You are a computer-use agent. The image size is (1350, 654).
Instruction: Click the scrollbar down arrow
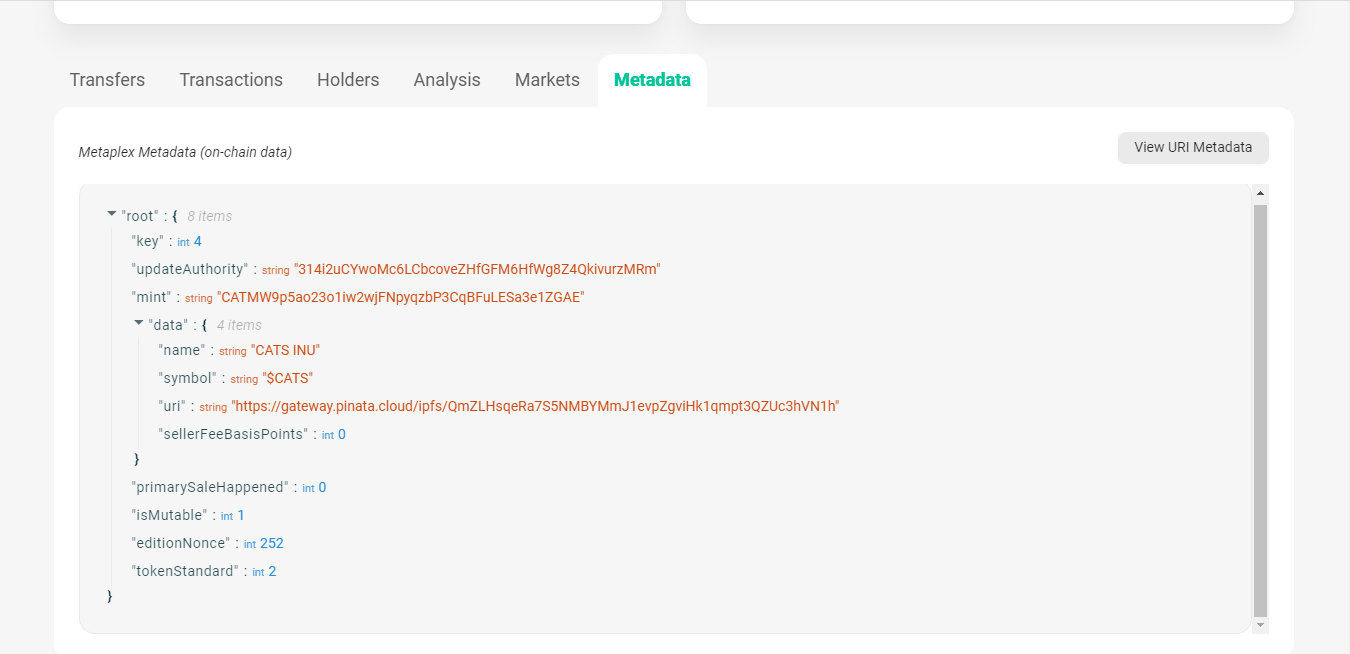click(x=1259, y=624)
